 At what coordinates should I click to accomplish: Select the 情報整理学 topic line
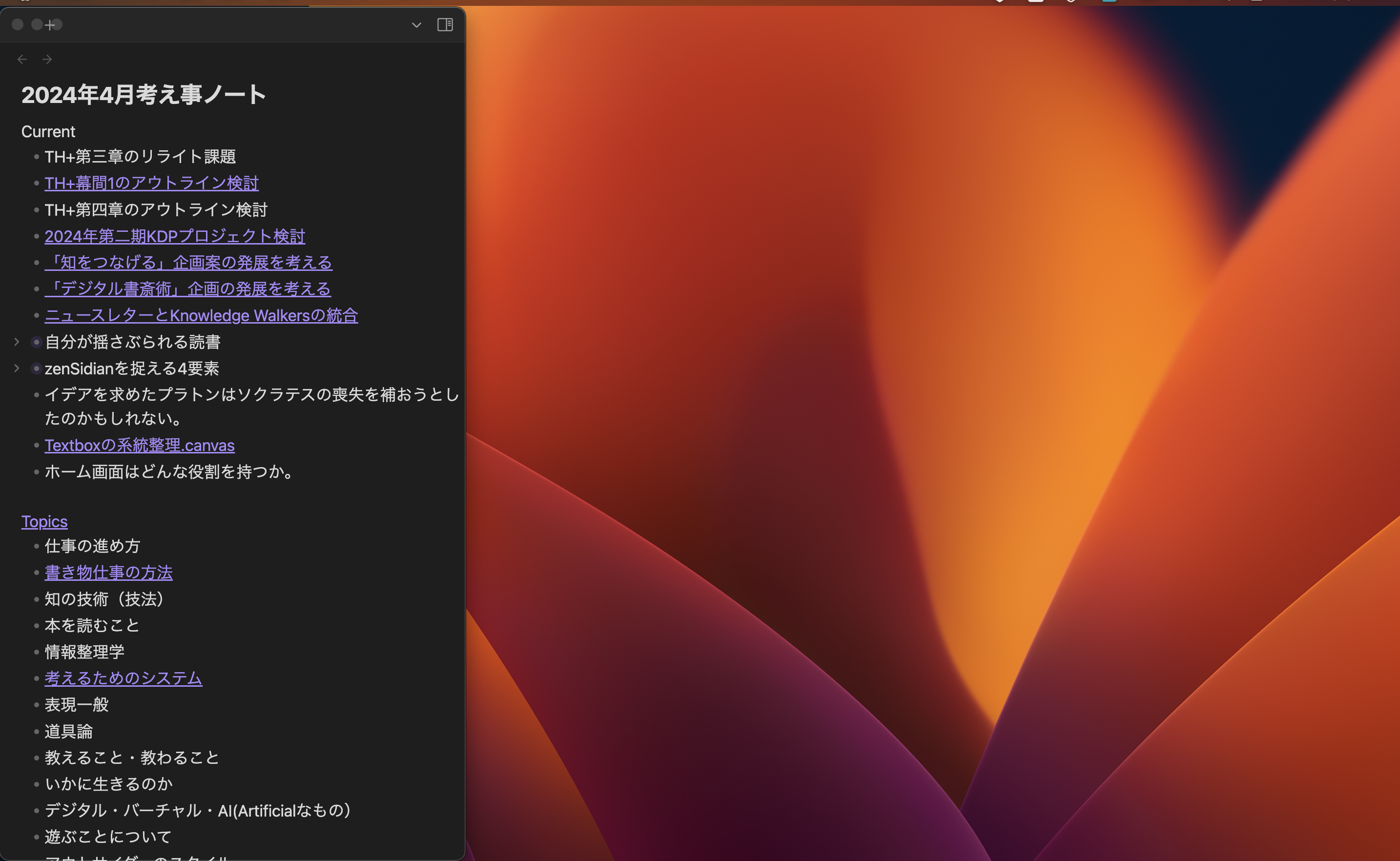click(x=84, y=652)
